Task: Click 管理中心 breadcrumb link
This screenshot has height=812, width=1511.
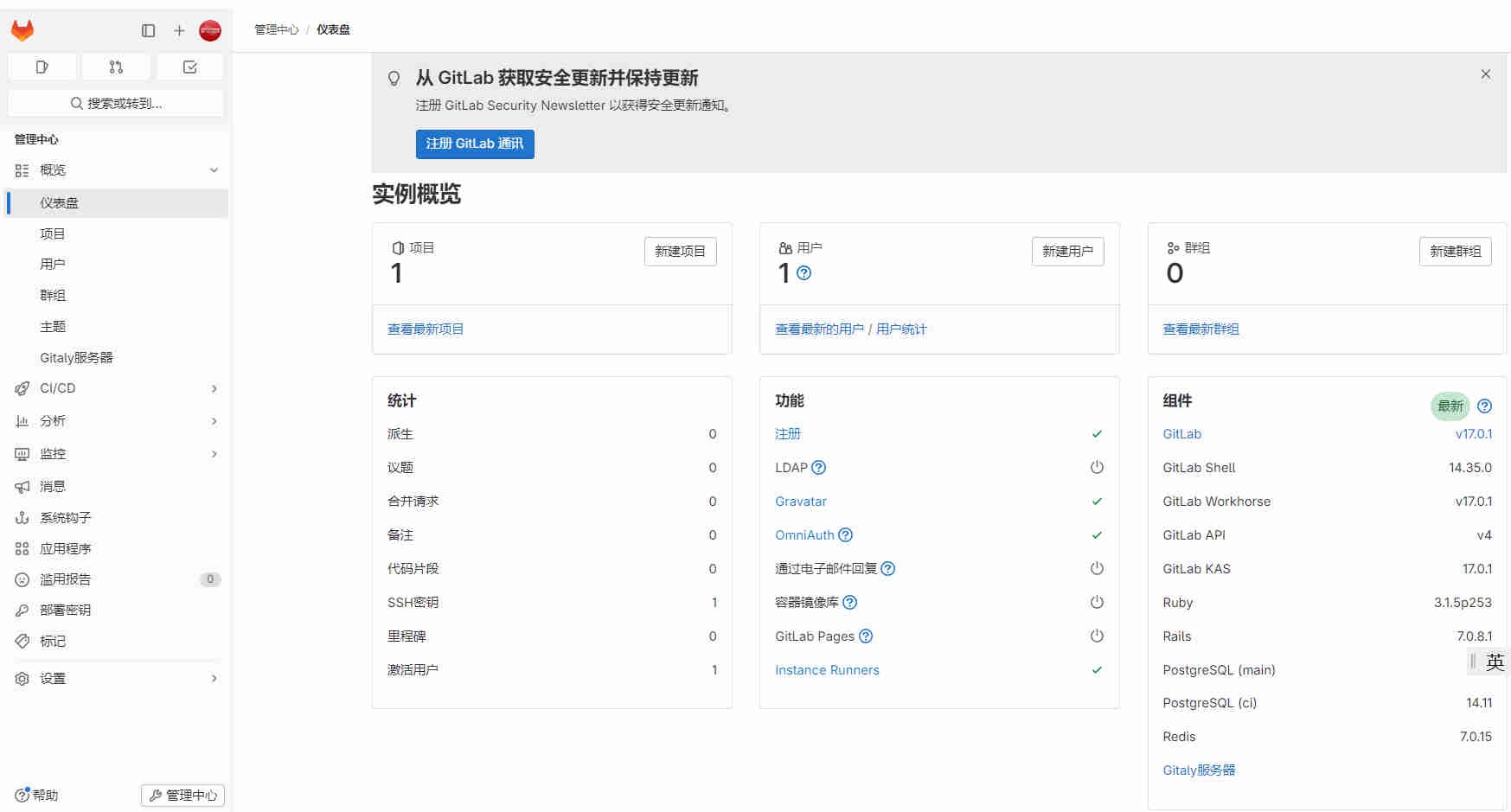Action: click(x=276, y=29)
